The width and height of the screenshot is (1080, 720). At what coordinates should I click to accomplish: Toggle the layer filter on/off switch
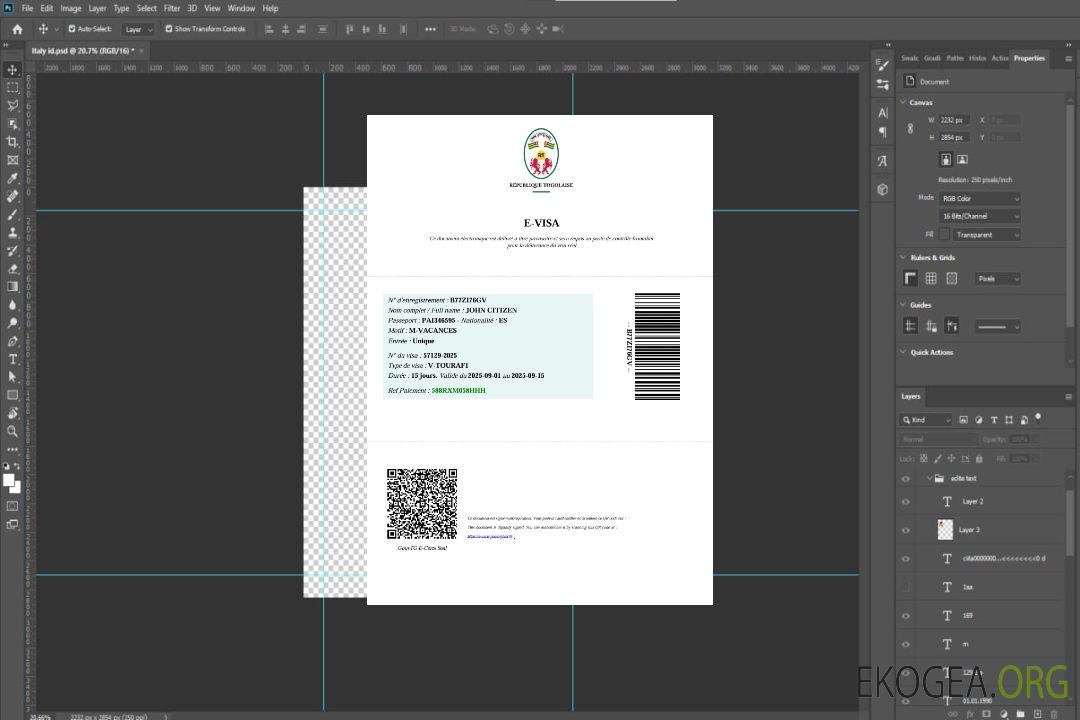1038,418
